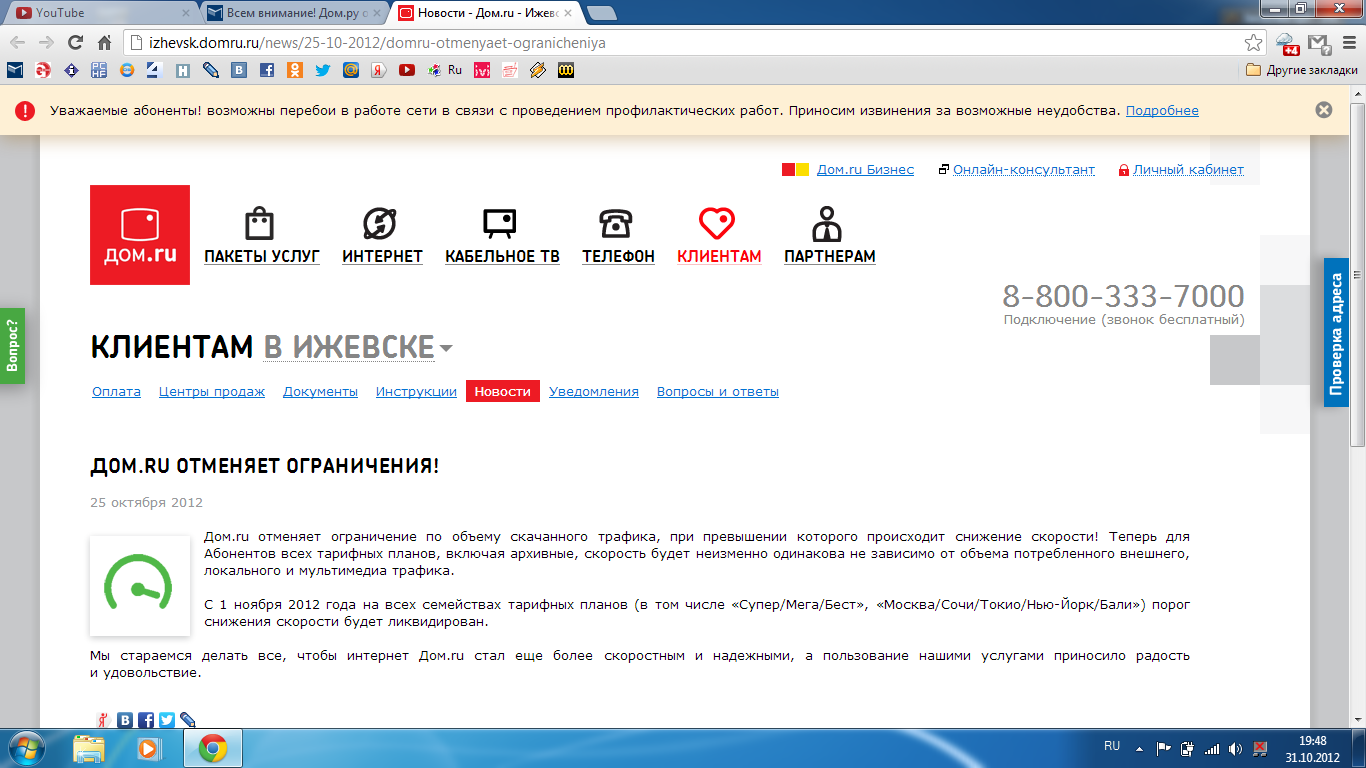
Task: Open the Action Center flag icon
Action: click(1164, 748)
